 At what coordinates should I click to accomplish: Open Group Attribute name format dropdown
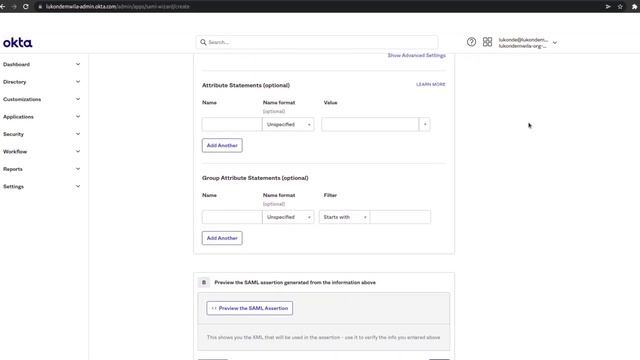(x=288, y=217)
